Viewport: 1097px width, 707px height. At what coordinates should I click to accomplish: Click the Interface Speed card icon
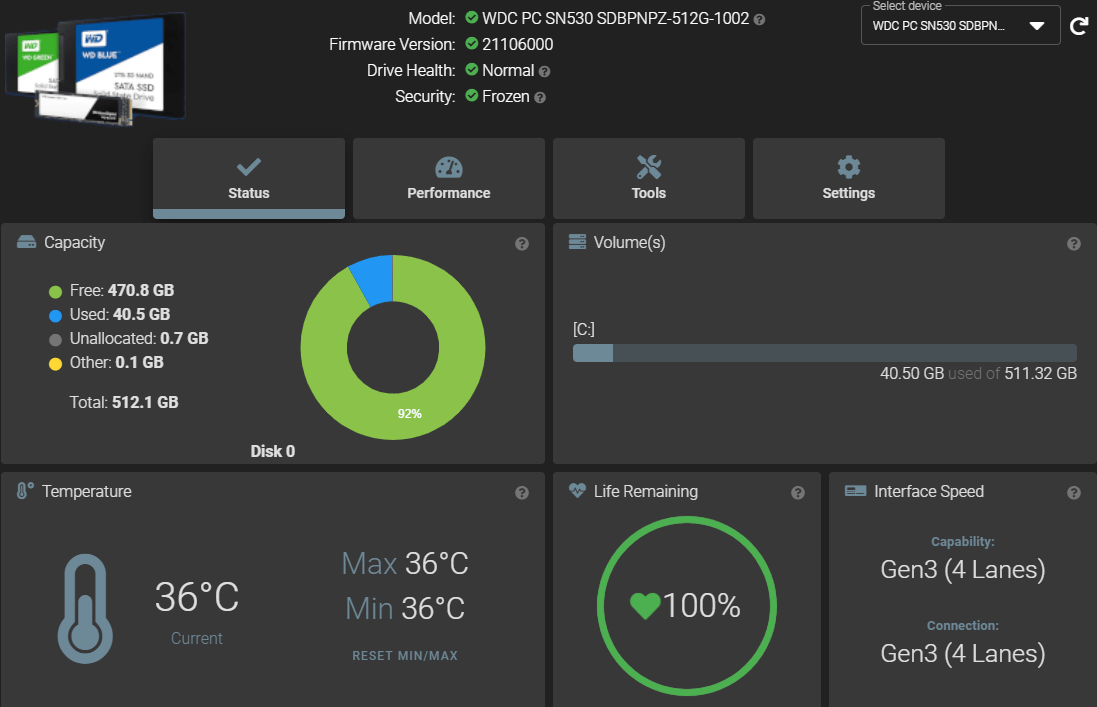coord(855,491)
